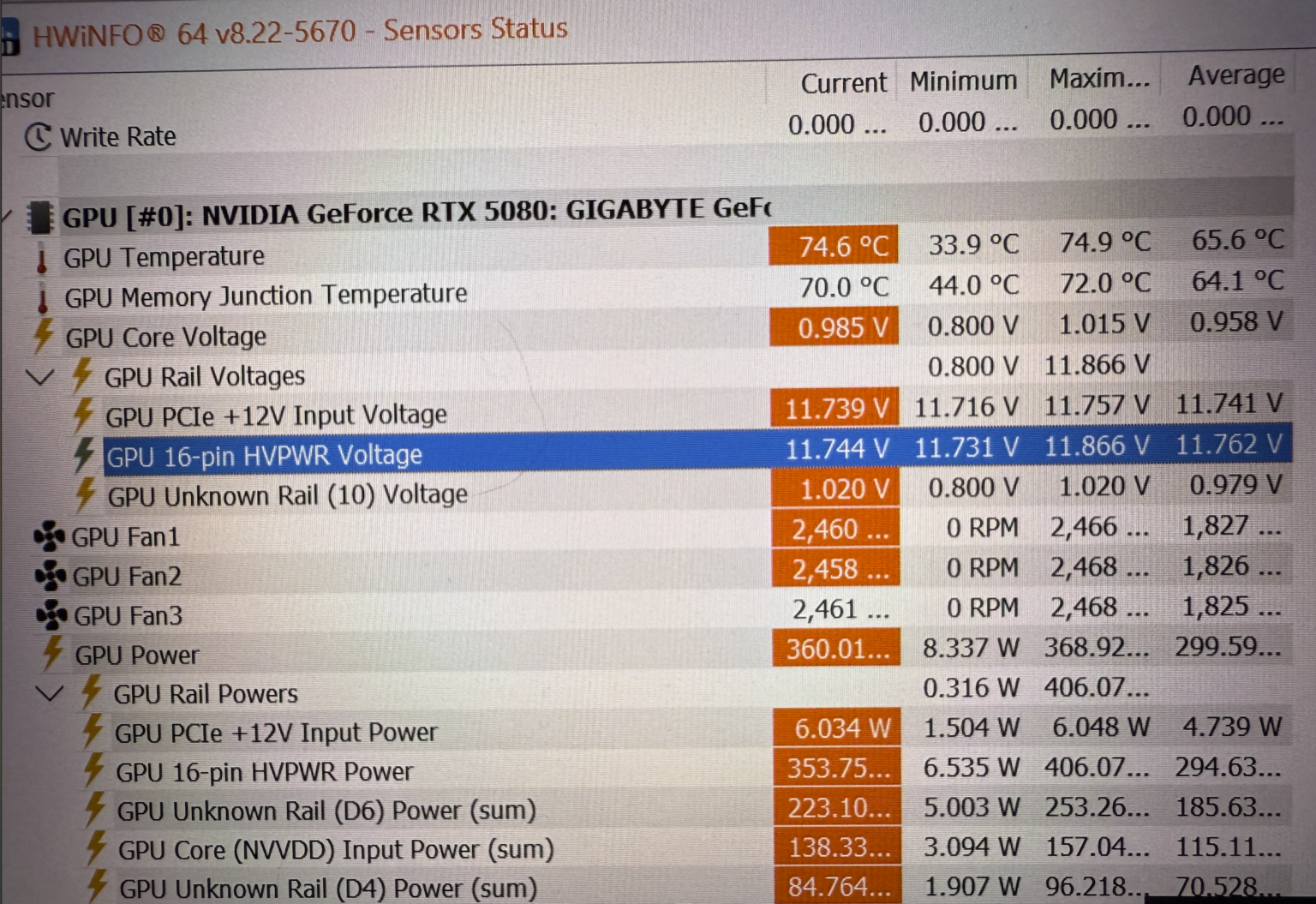Select the GPU Fan3 label

pyautogui.click(x=129, y=615)
